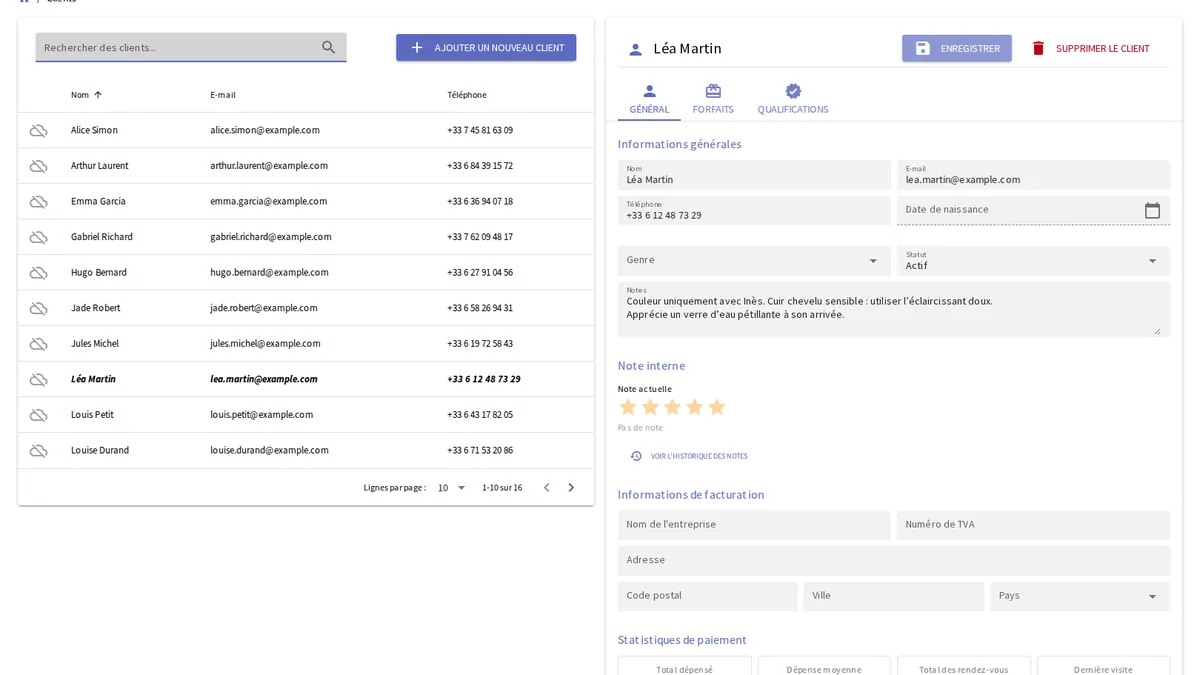Open the Pays country dropdown

coord(1080,596)
